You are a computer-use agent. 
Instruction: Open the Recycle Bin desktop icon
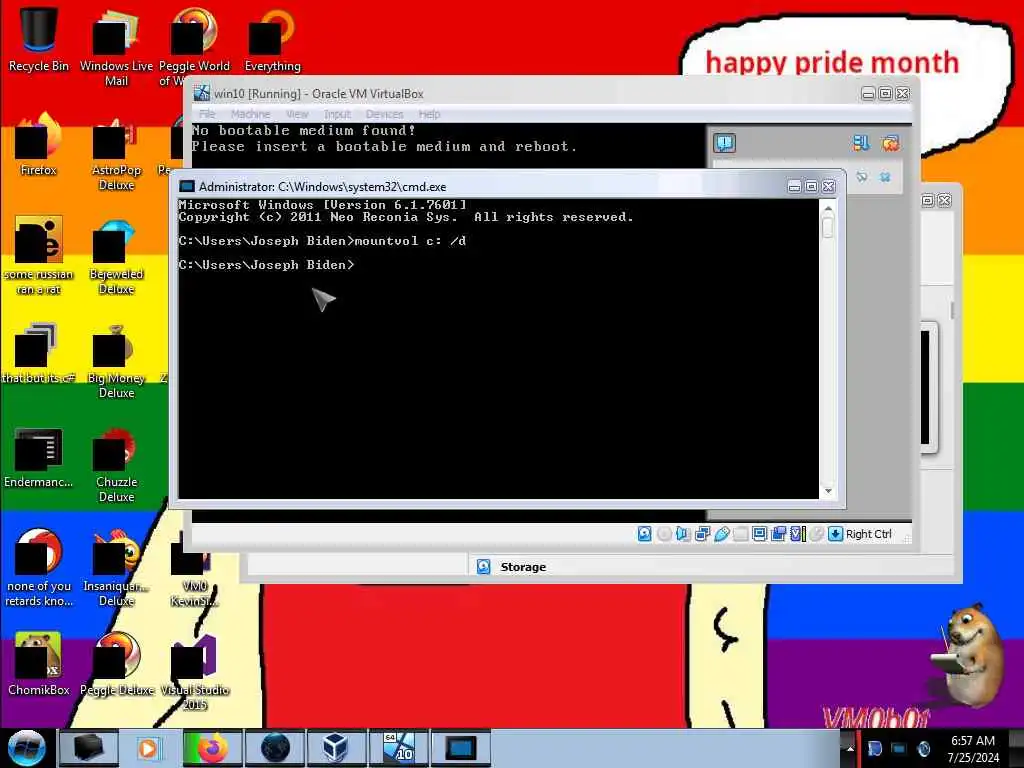tap(39, 39)
